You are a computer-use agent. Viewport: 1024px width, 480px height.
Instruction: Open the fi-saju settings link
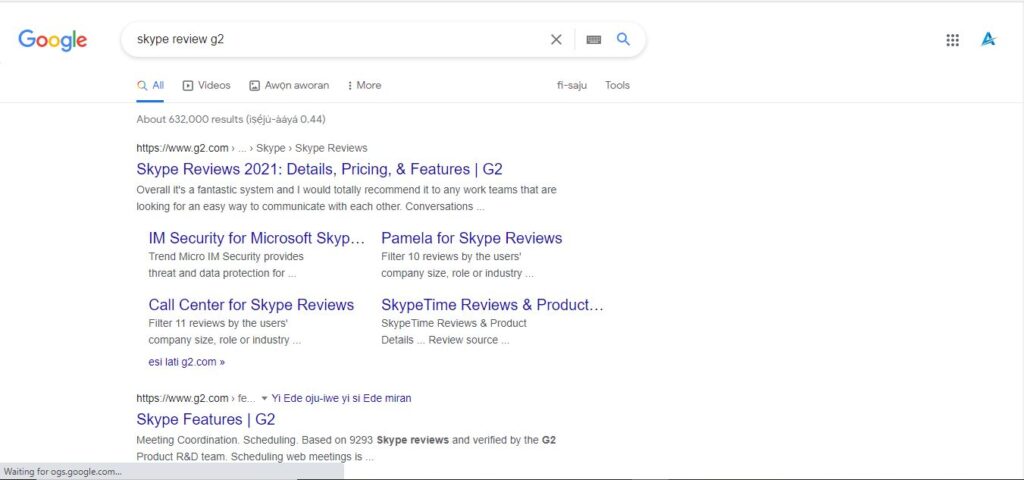point(571,86)
